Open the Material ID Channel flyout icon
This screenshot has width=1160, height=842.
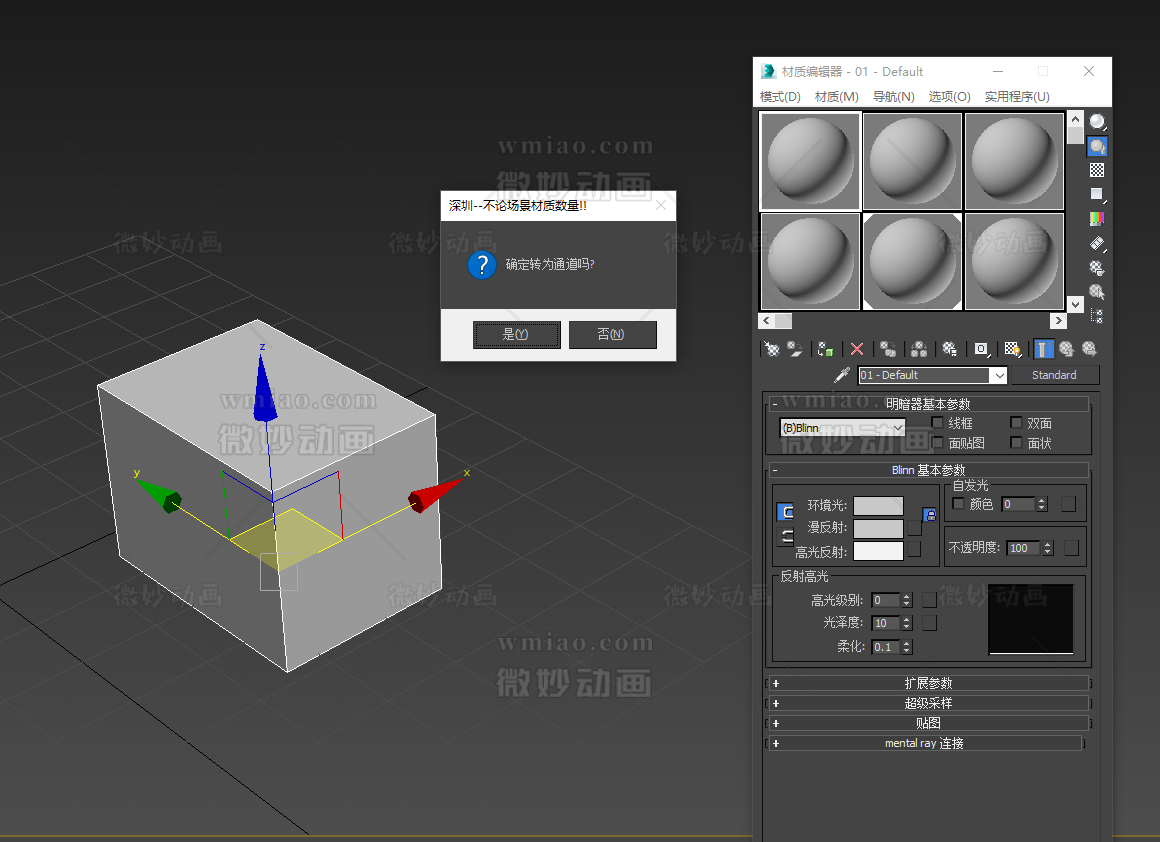[x=981, y=348]
